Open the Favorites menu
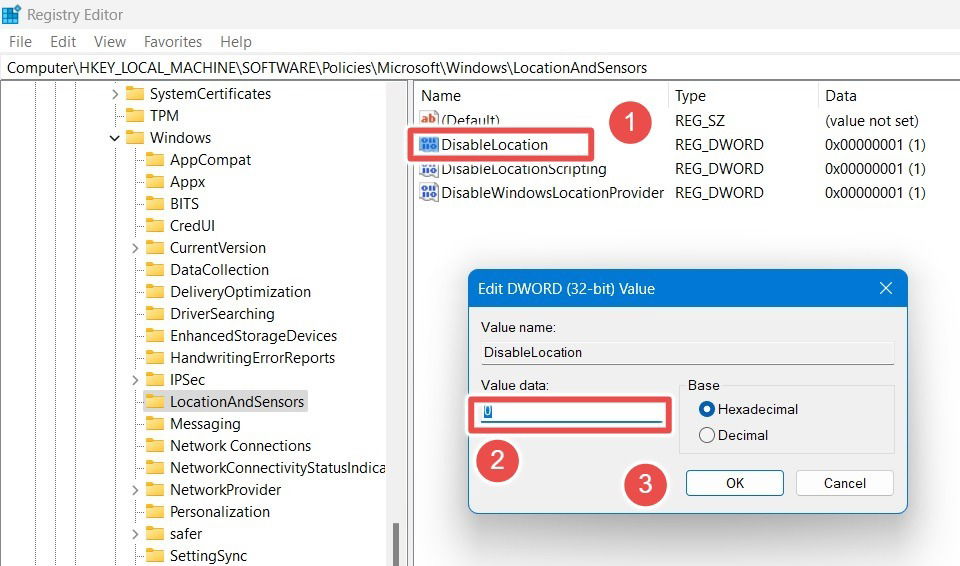The width and height of the screenshot is (960, 566). pyautogui.click(x=173, y=42)
